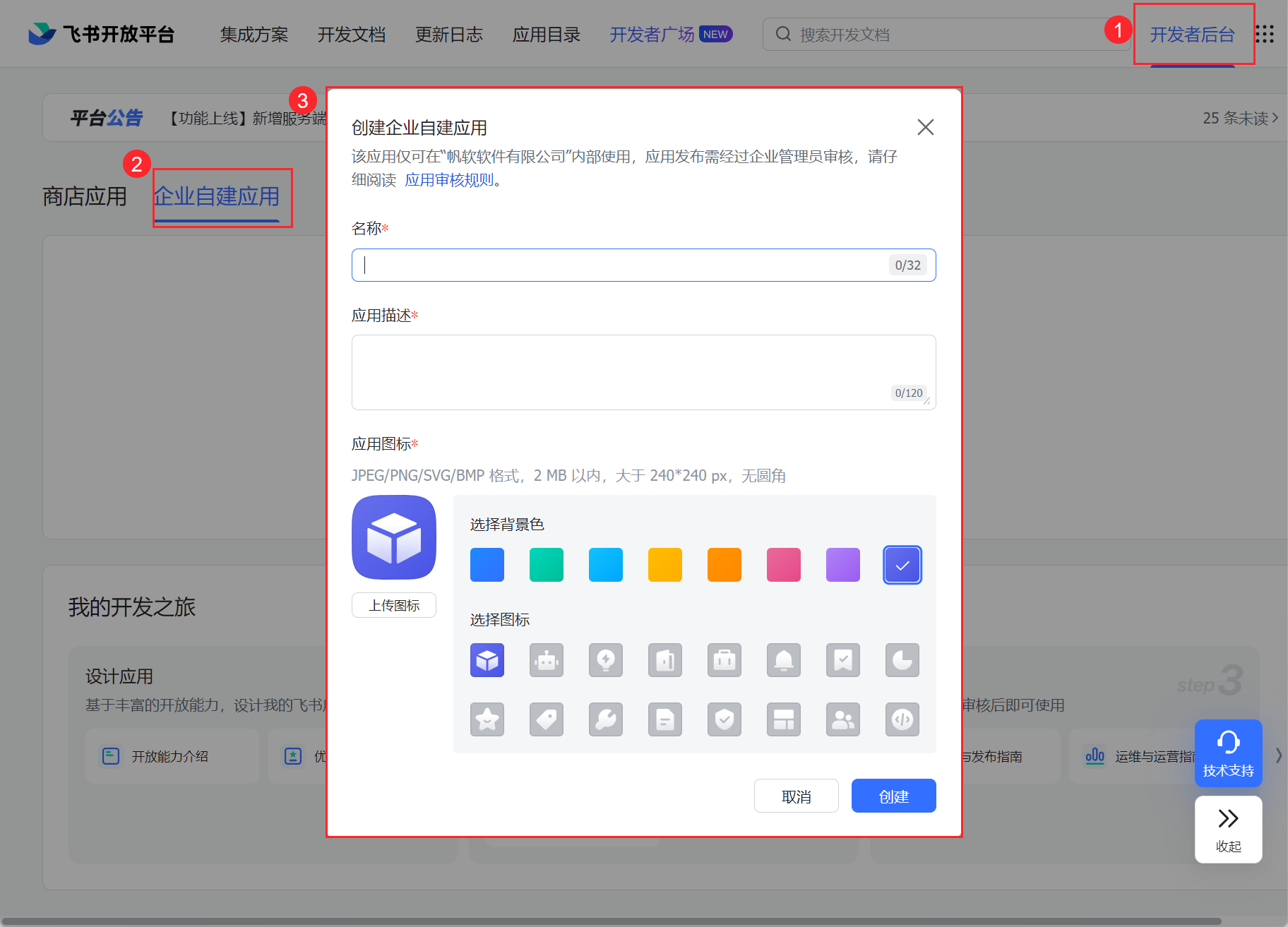Go to 更新日志 in navigation

pyautogui.click(x=449, y=35)
